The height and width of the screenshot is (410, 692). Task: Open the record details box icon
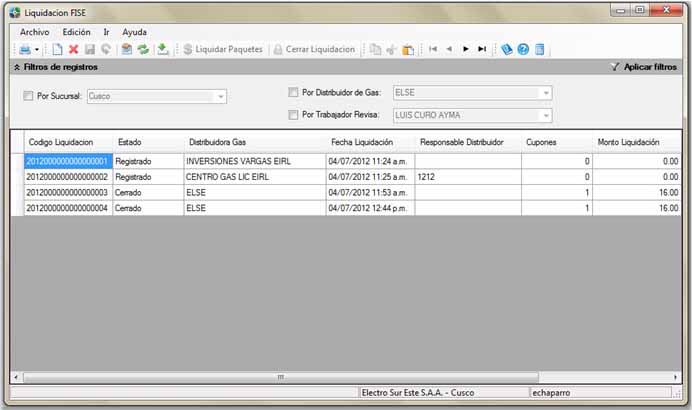[127, 49]
